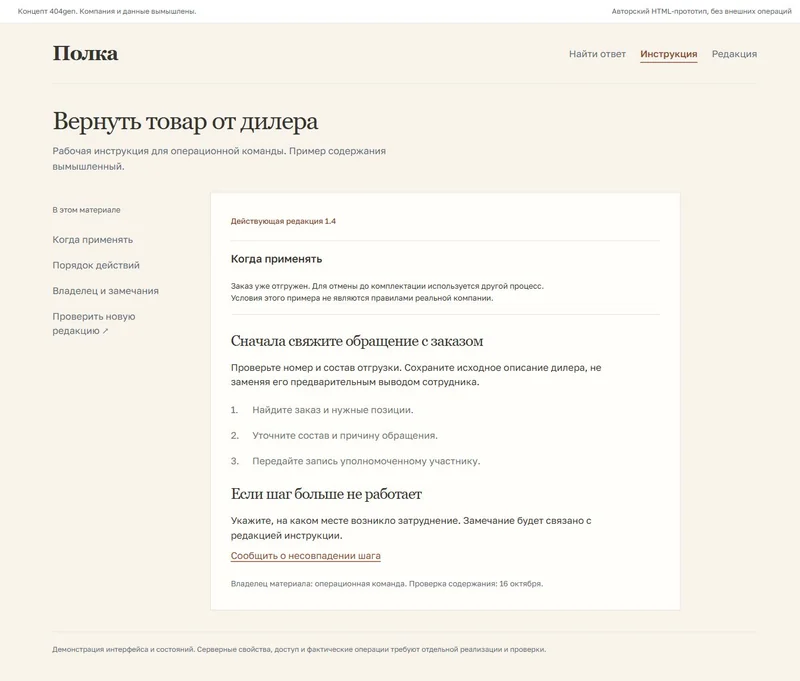Click the Авторский HTML-прототип notice at the top
The image size is (800, 681).
[x=702, y=11]
